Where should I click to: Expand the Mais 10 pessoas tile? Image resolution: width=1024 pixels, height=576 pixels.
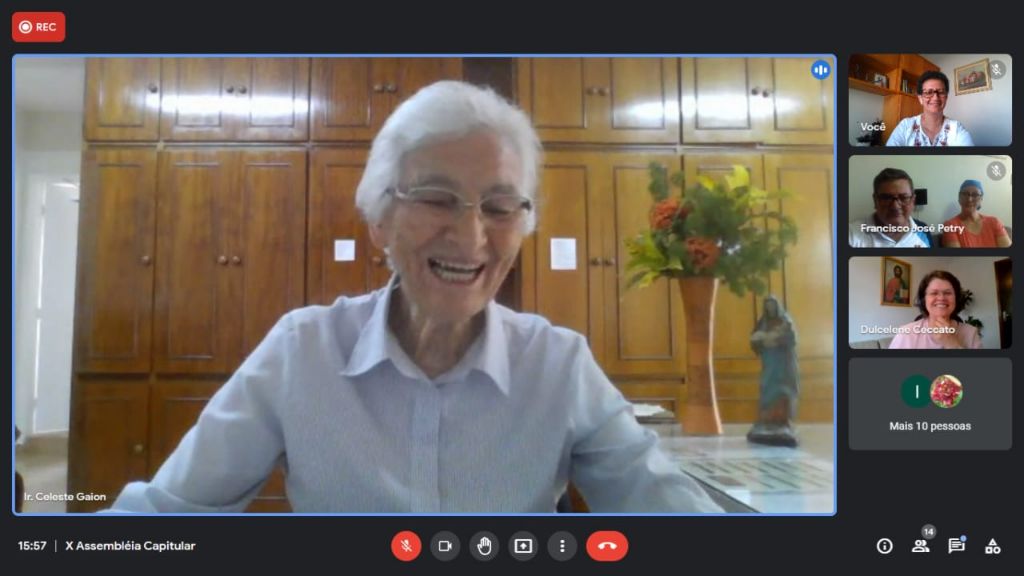pos(930,404)
